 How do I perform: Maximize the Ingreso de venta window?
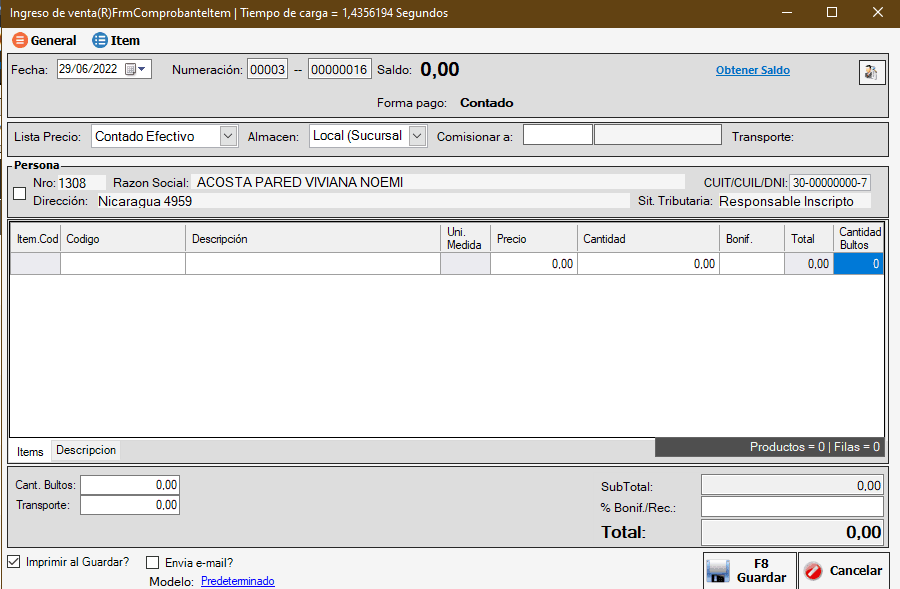tap(832, 13)
